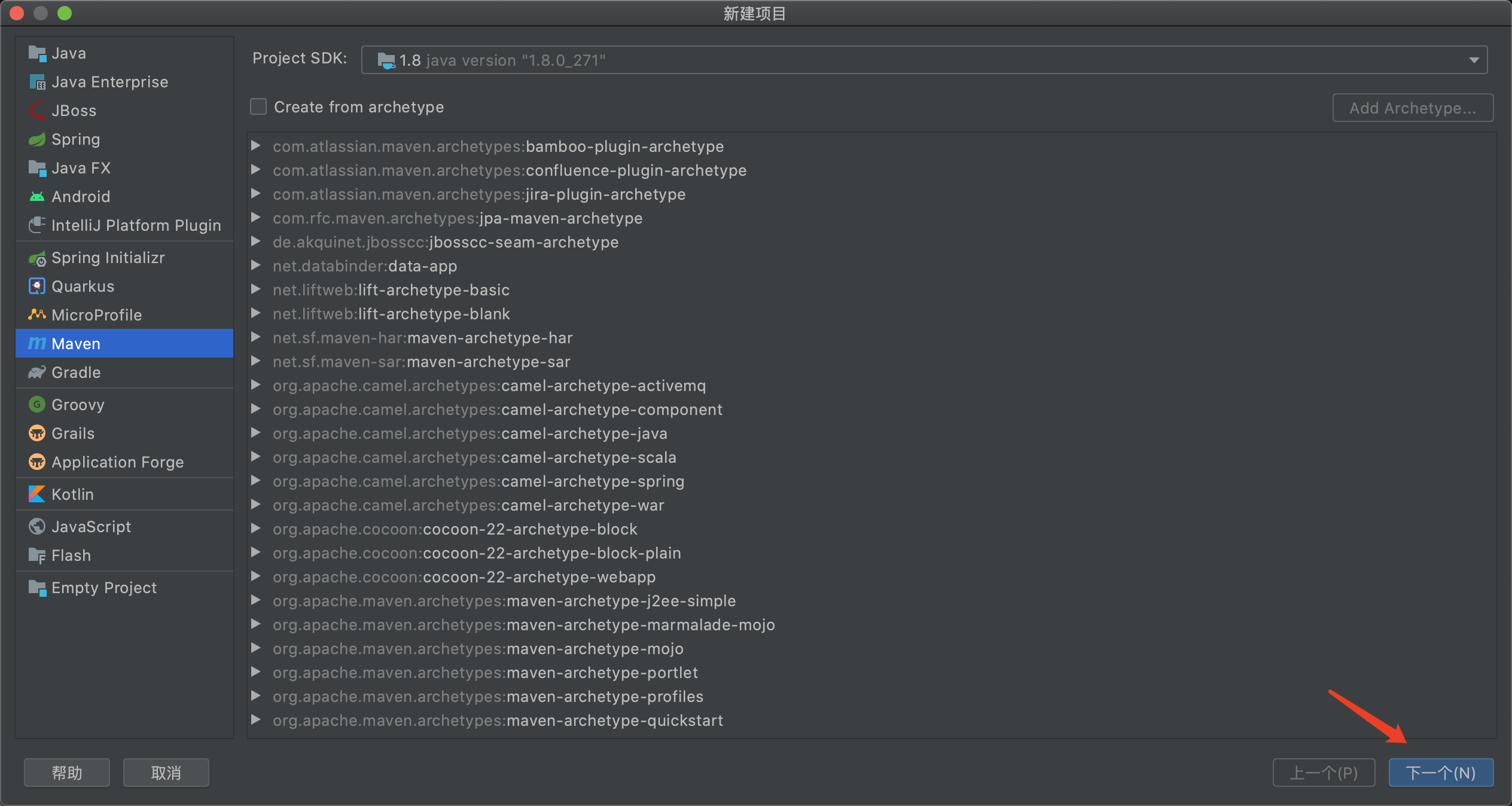Expand lift-archetype-basic entry
The image size is (1512, 806).
[x=255, y=289]
